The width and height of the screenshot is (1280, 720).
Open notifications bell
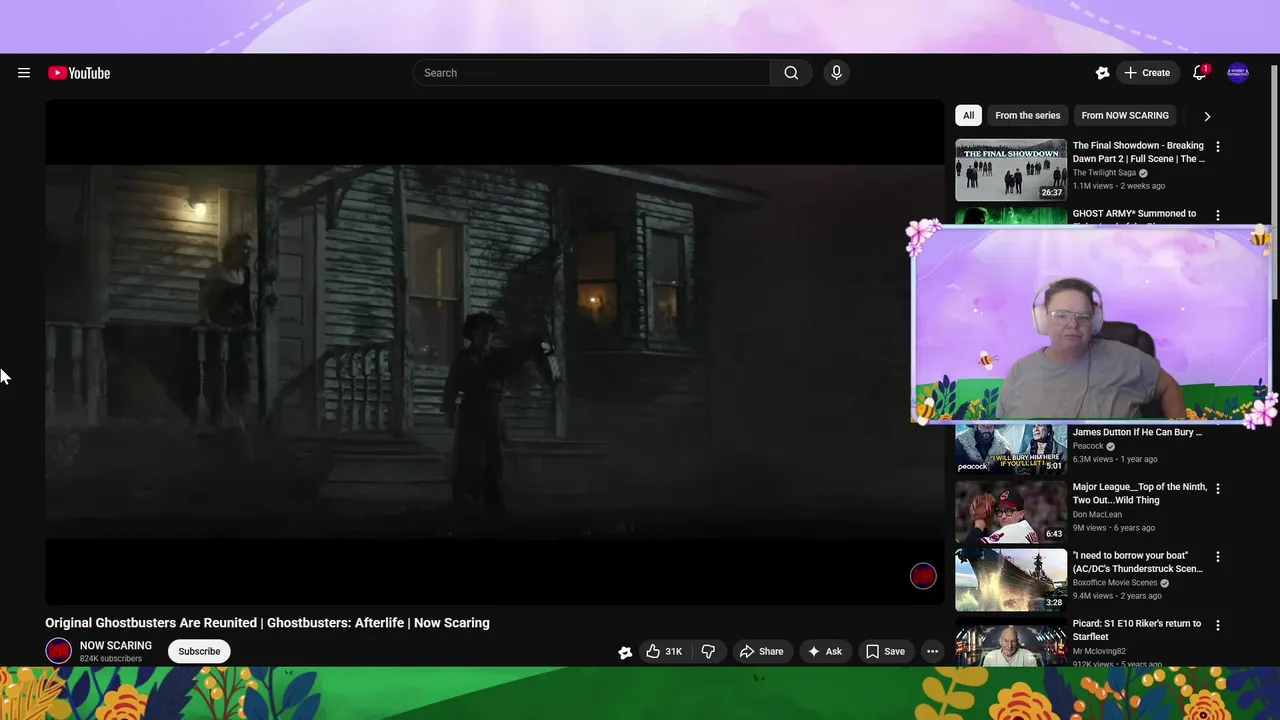[1200, 73]
